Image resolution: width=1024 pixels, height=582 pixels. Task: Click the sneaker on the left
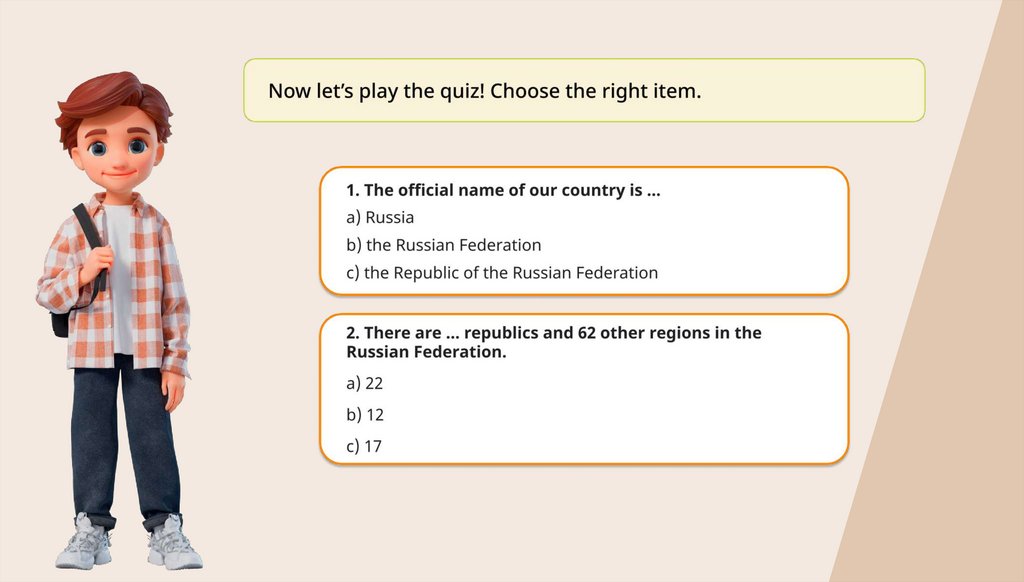pyautogui.click(x=84, y=545)
